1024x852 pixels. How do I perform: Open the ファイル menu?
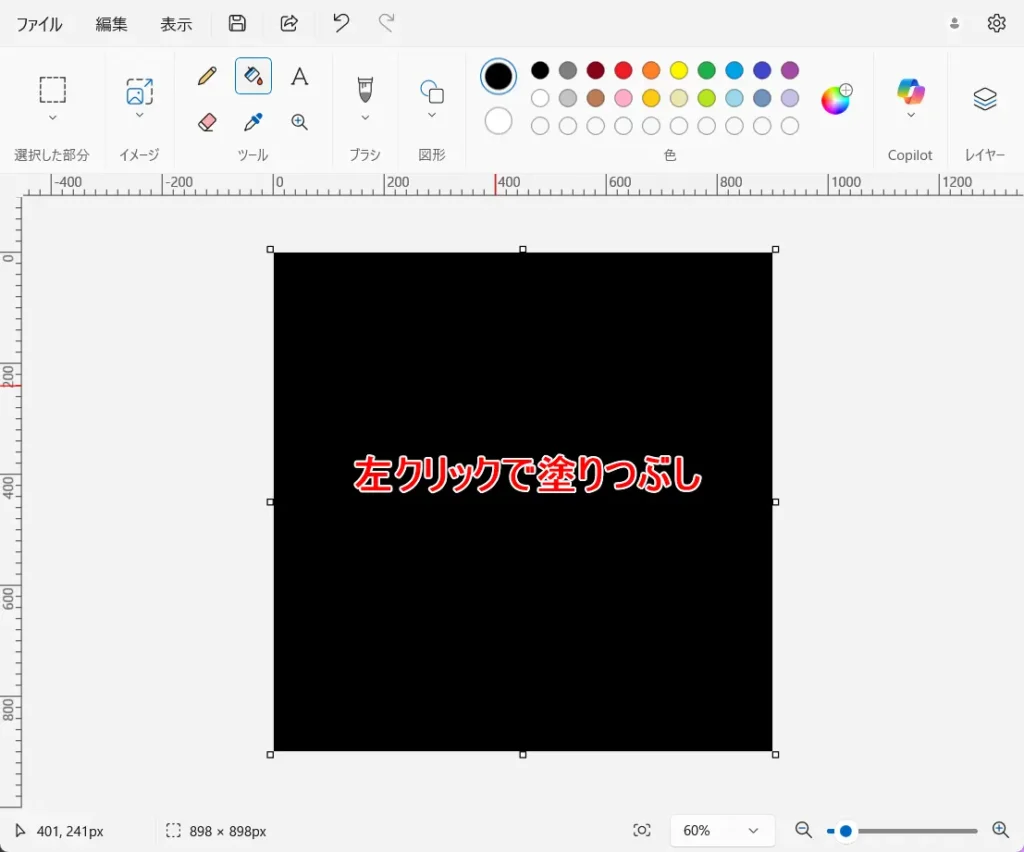[x=39, y=24]
